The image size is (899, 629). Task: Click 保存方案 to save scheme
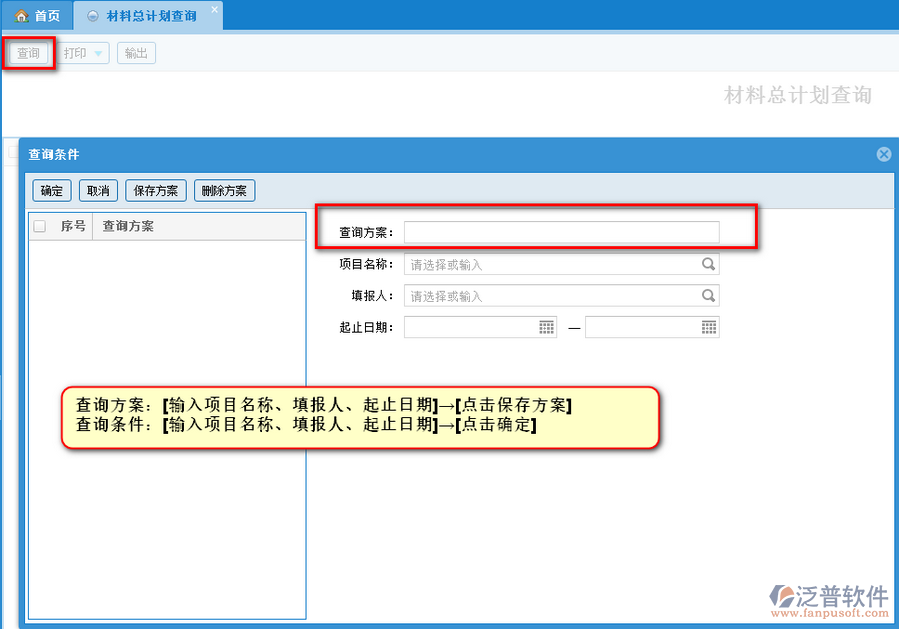pyautogui.click(x=156, y=190)
